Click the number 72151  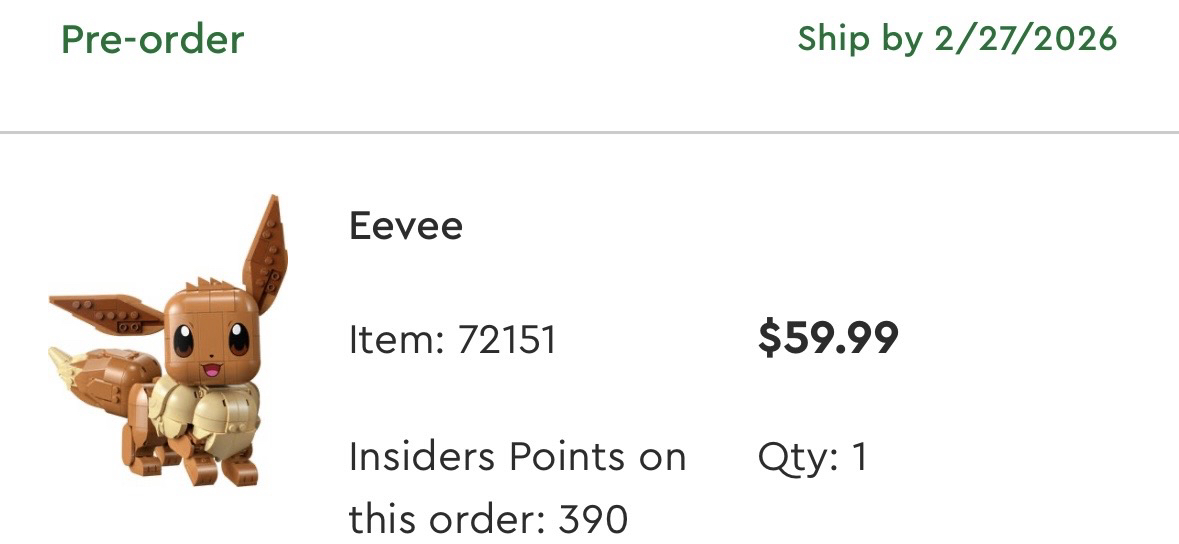[x=506, y=340]
